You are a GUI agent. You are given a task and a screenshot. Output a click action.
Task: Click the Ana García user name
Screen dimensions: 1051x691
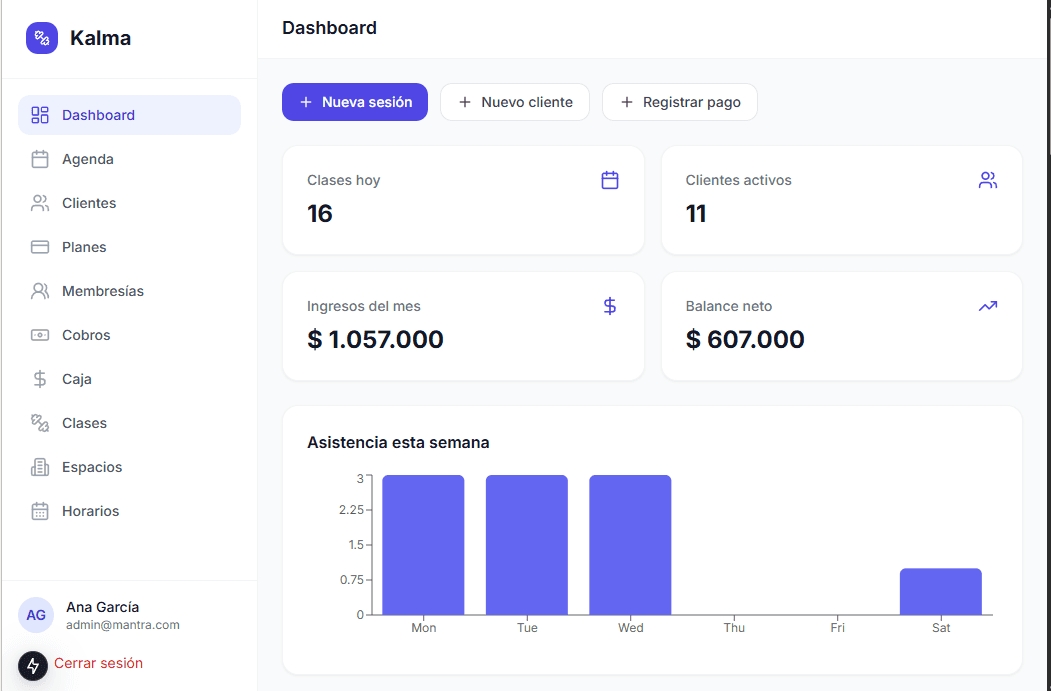click(x=103, y=607)
